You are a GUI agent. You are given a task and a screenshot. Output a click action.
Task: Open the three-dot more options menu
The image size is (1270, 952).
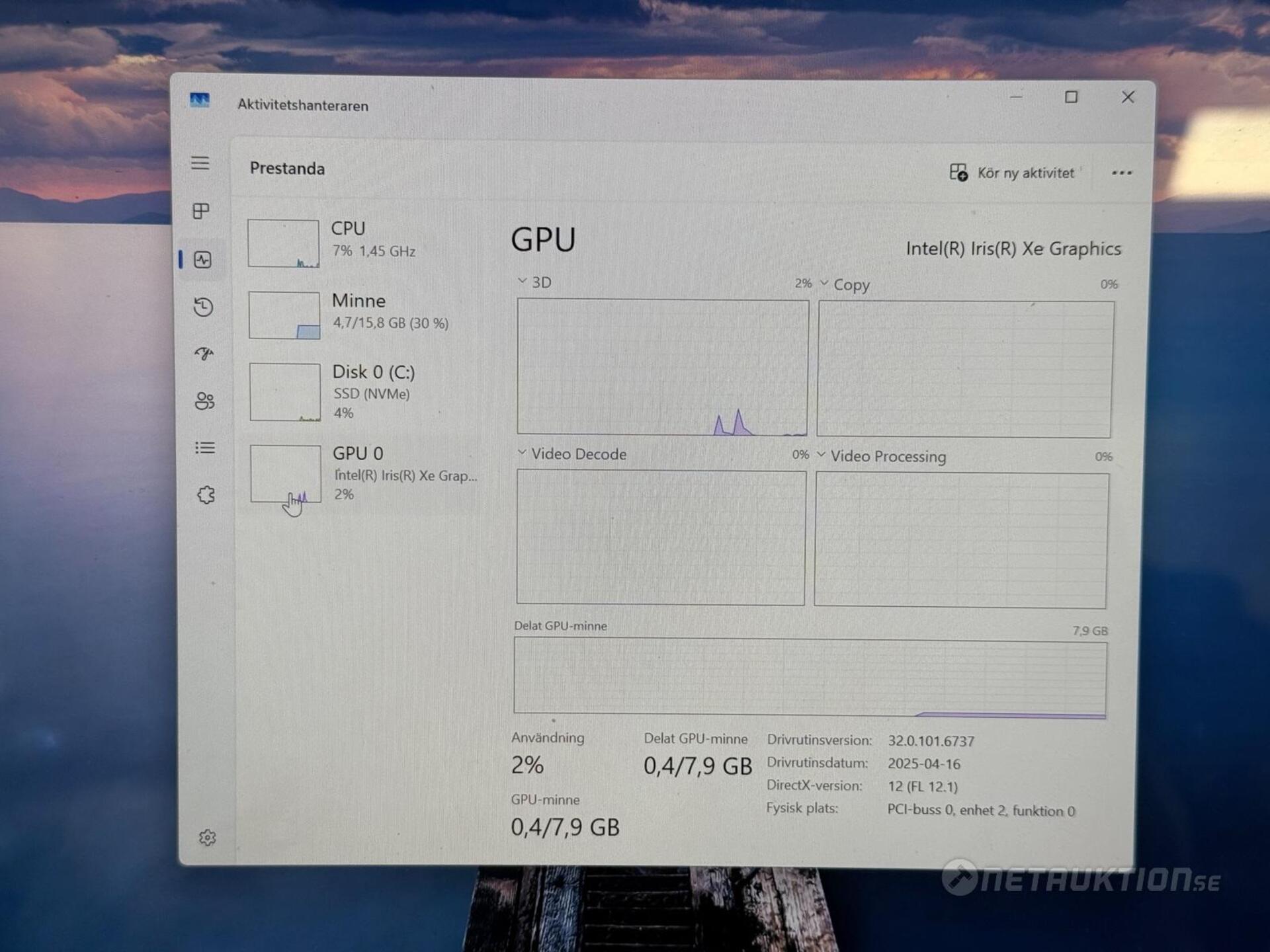point(1121,173)
